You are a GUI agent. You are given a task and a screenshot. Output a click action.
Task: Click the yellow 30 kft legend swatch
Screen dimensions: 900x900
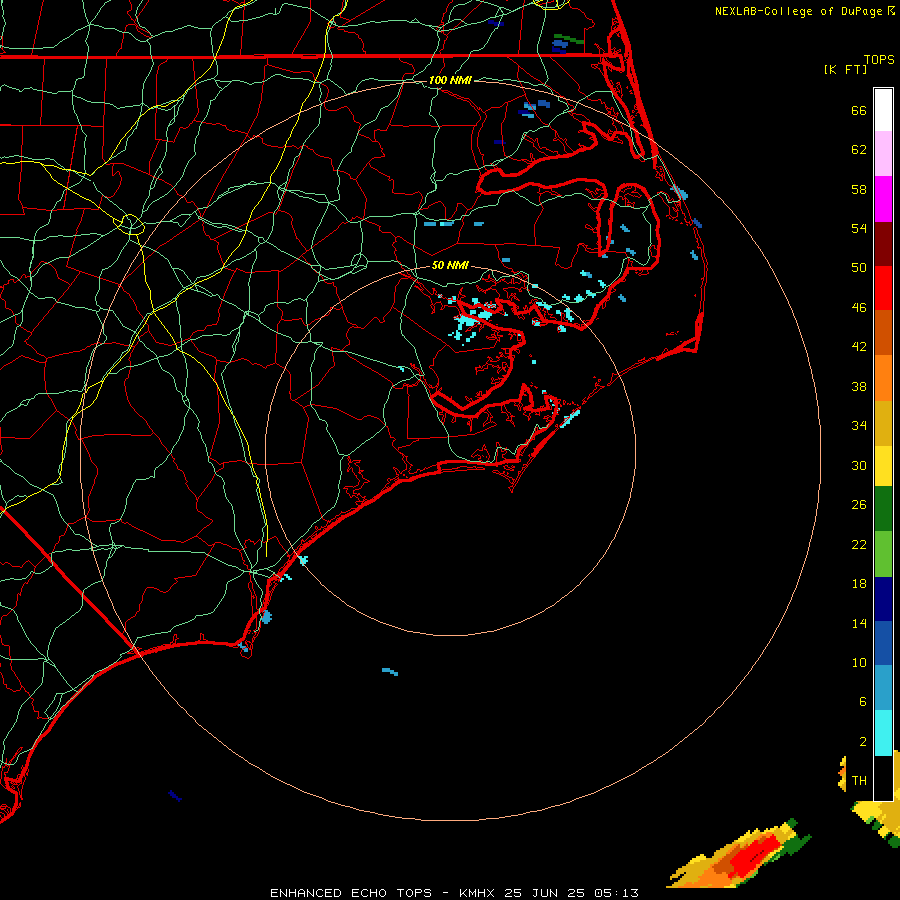click(883, 465)
